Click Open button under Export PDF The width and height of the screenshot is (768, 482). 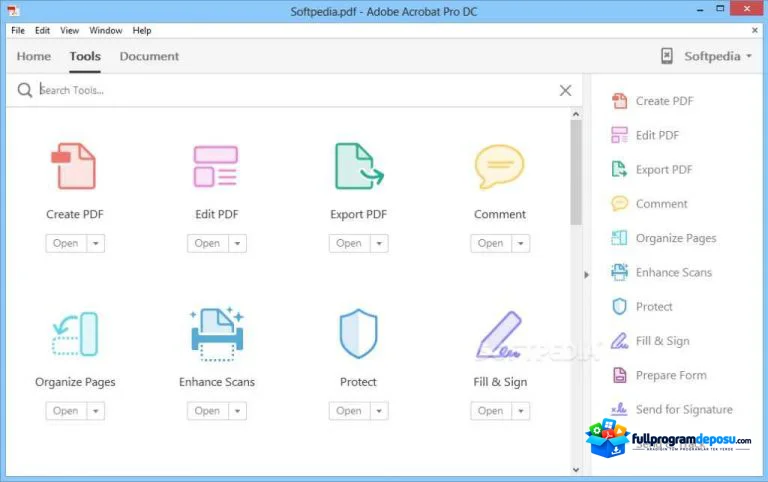click(349, 243)
